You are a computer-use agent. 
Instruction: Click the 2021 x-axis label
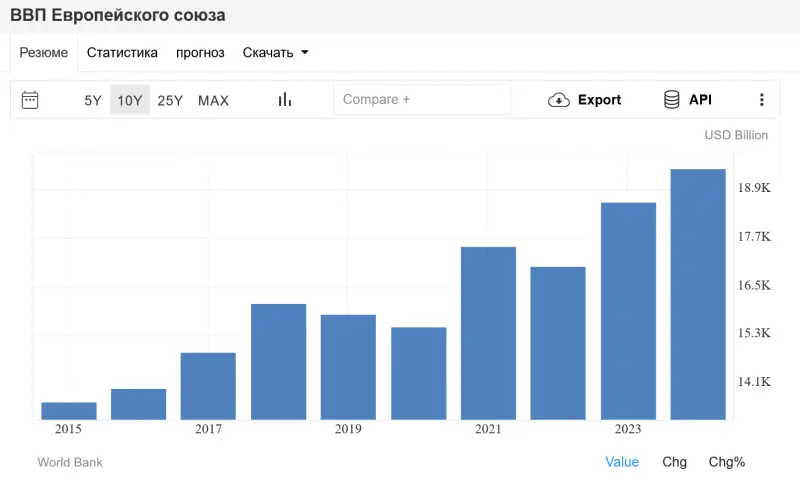coord(488,429)
